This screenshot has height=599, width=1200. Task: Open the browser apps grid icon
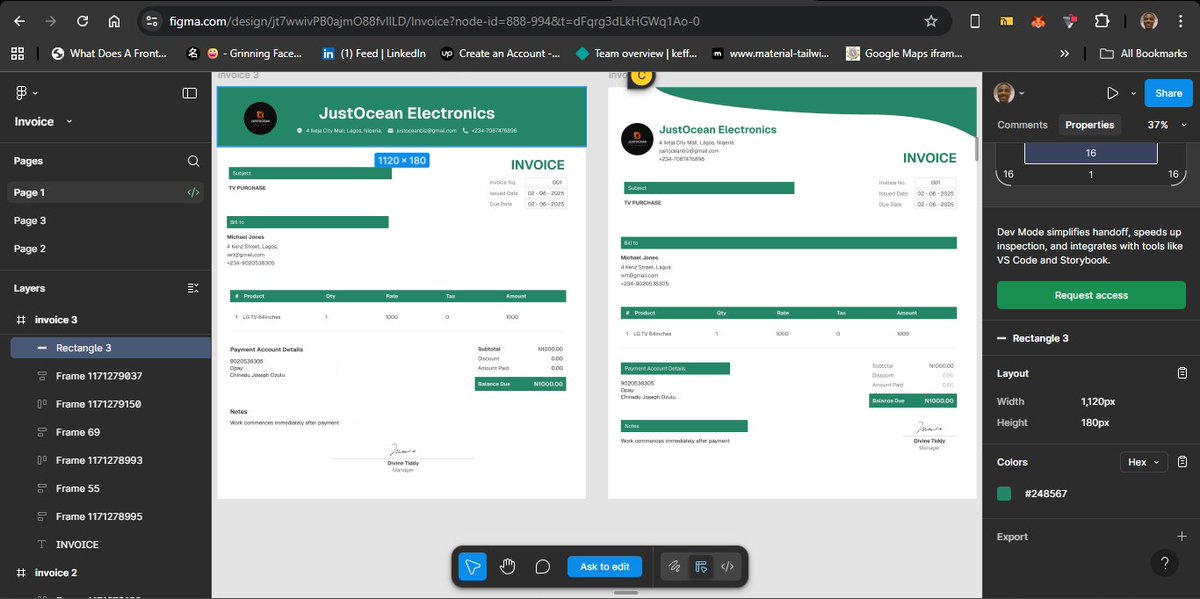point(17,53)
